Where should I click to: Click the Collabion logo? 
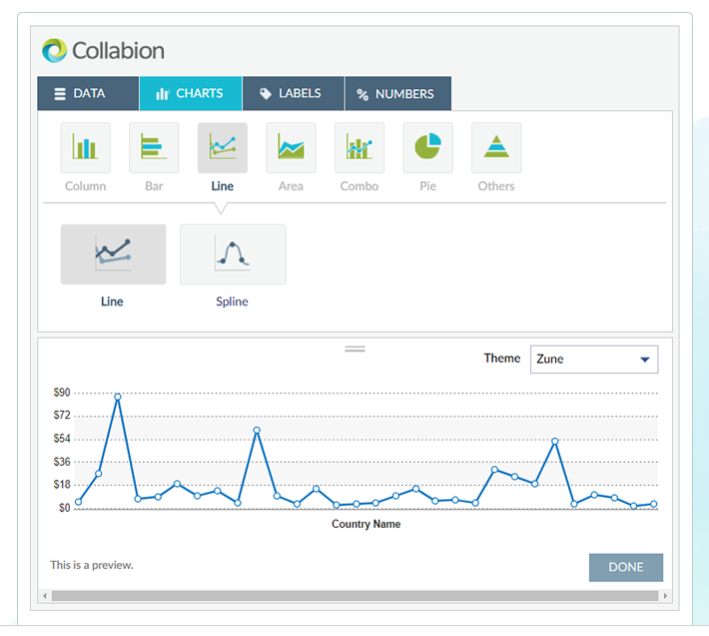click(103, 51)
